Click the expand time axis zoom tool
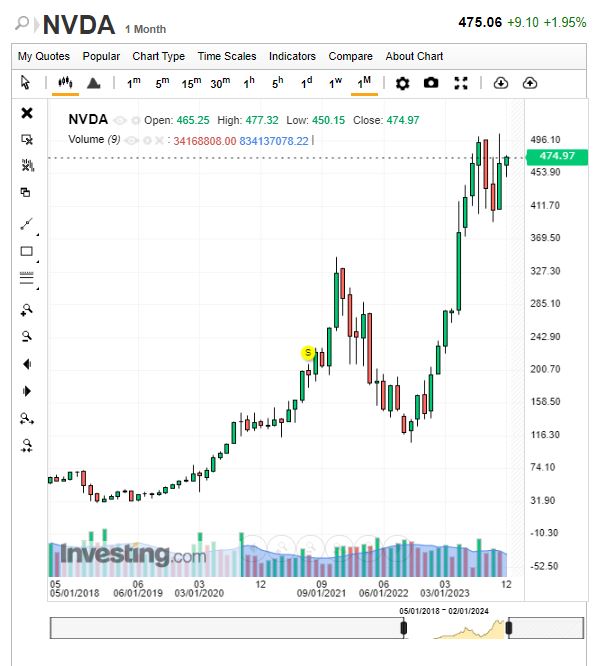 (27, 419)
